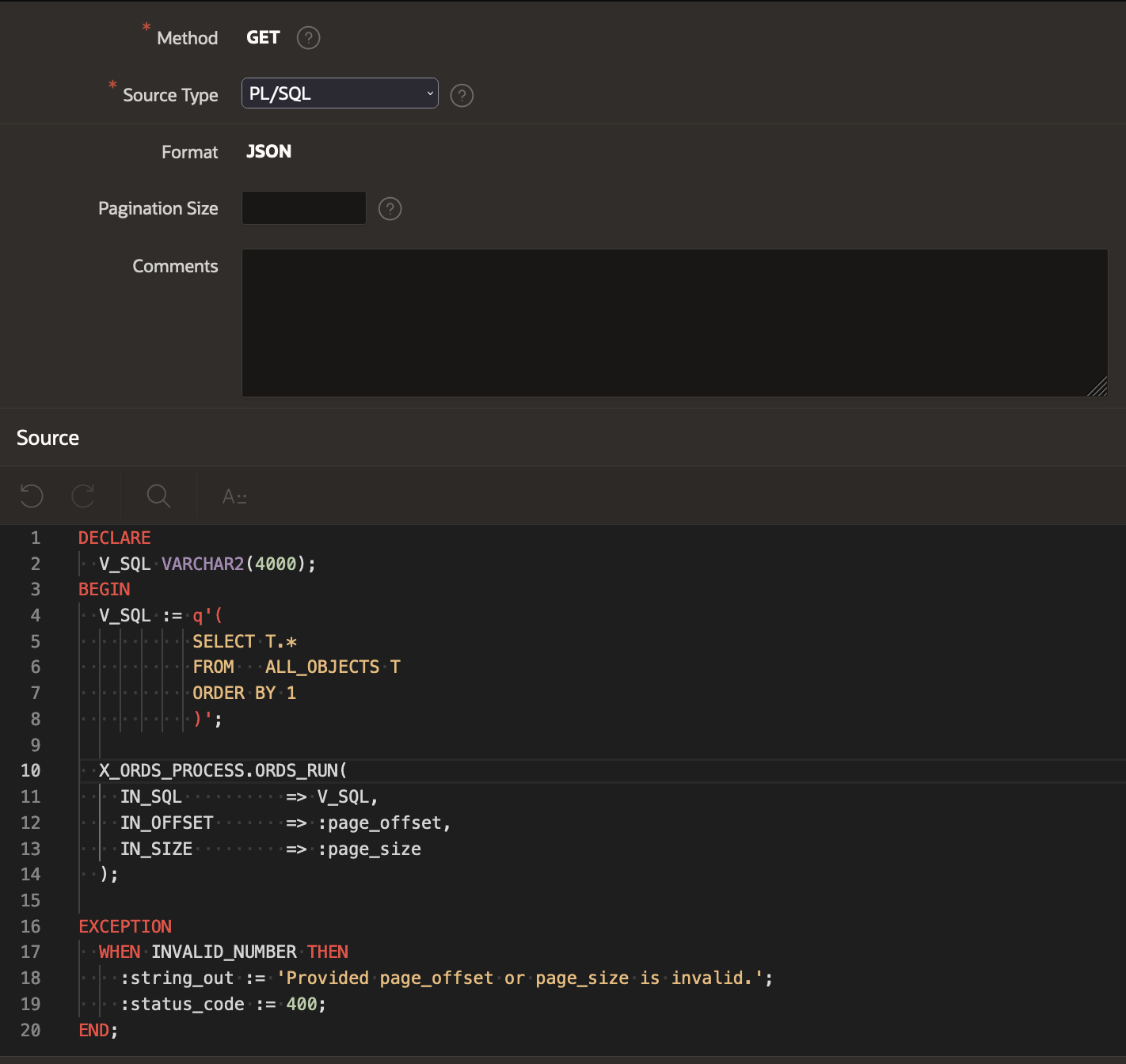Click X_ORDS_PROCESS.ORDS_RUN( on line 10
The image size is (1126, 1064).
point(223,771)
